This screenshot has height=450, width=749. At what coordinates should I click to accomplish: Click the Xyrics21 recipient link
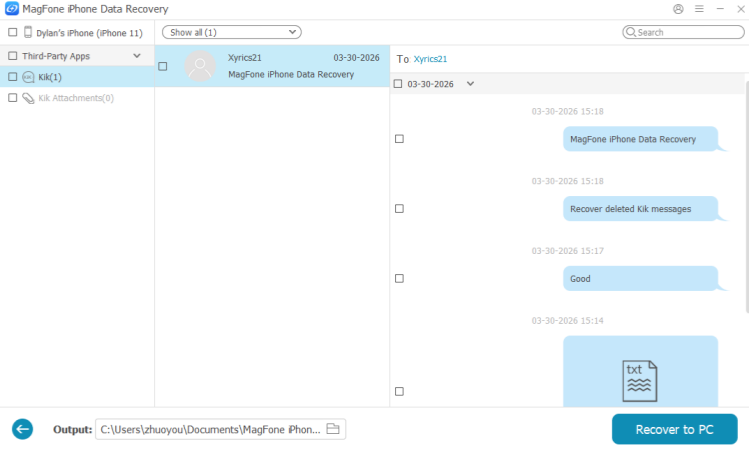430,59
